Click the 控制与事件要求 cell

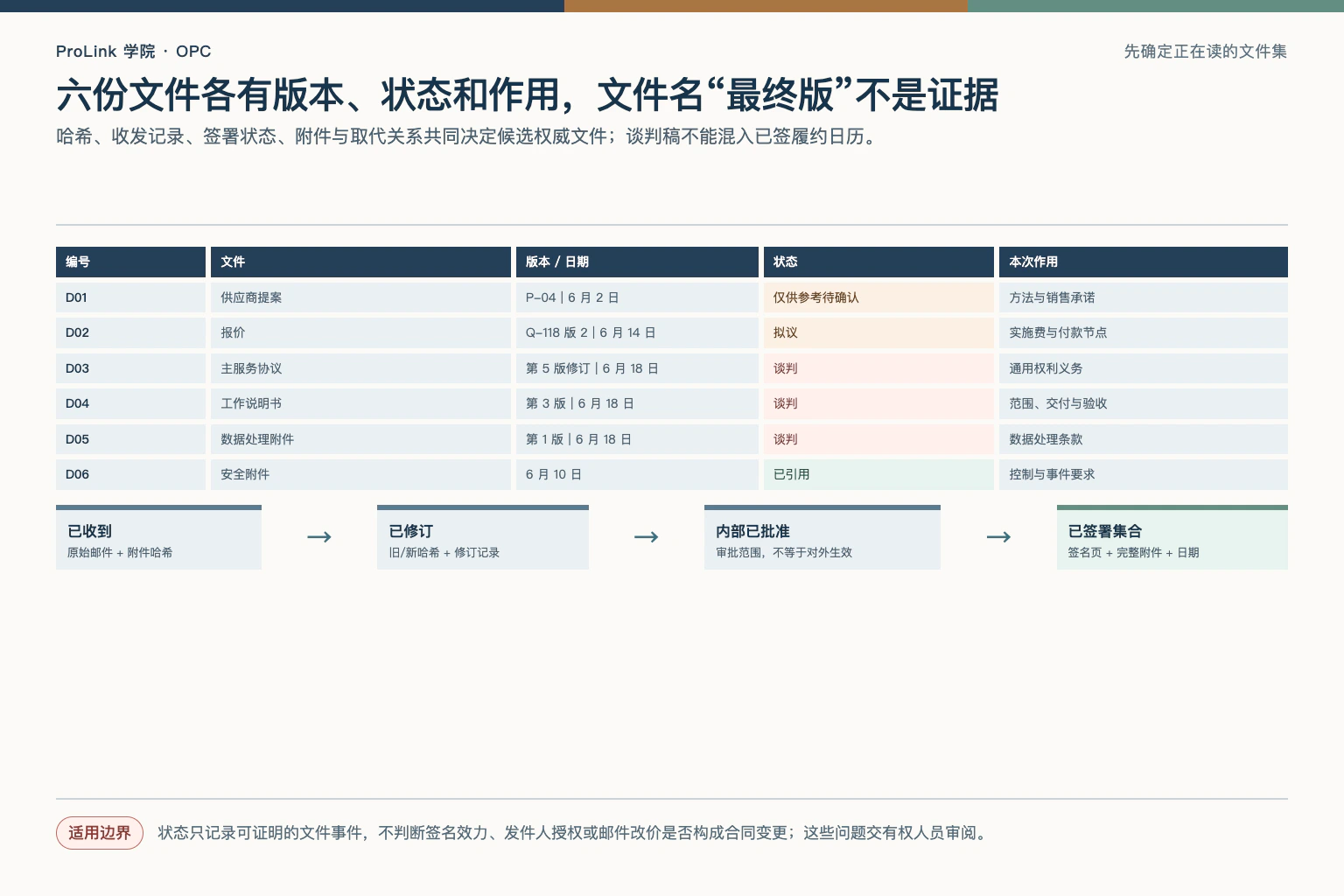click(1144, 474)
